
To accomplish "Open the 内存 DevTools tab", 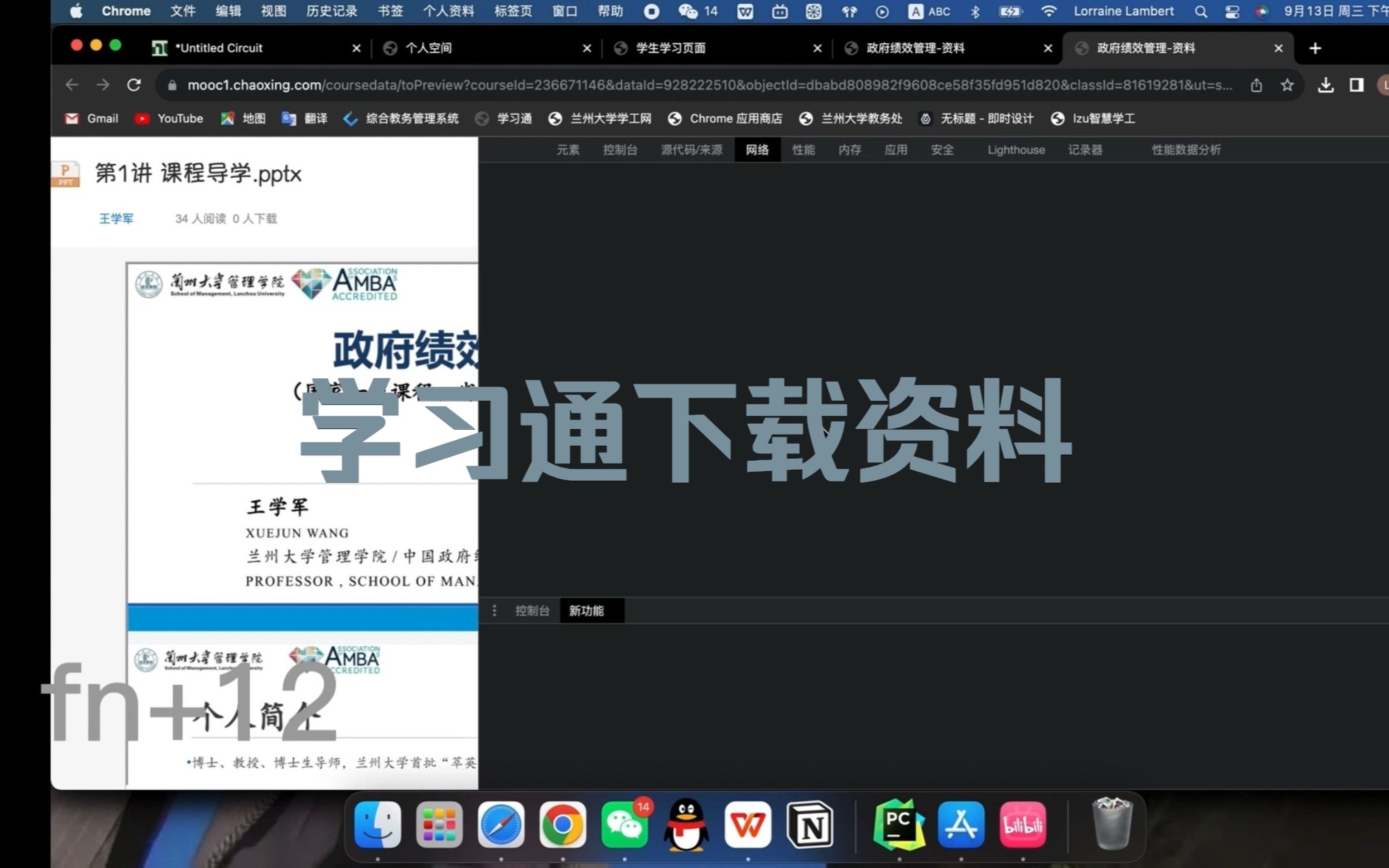I will click(x=850, y=149).
